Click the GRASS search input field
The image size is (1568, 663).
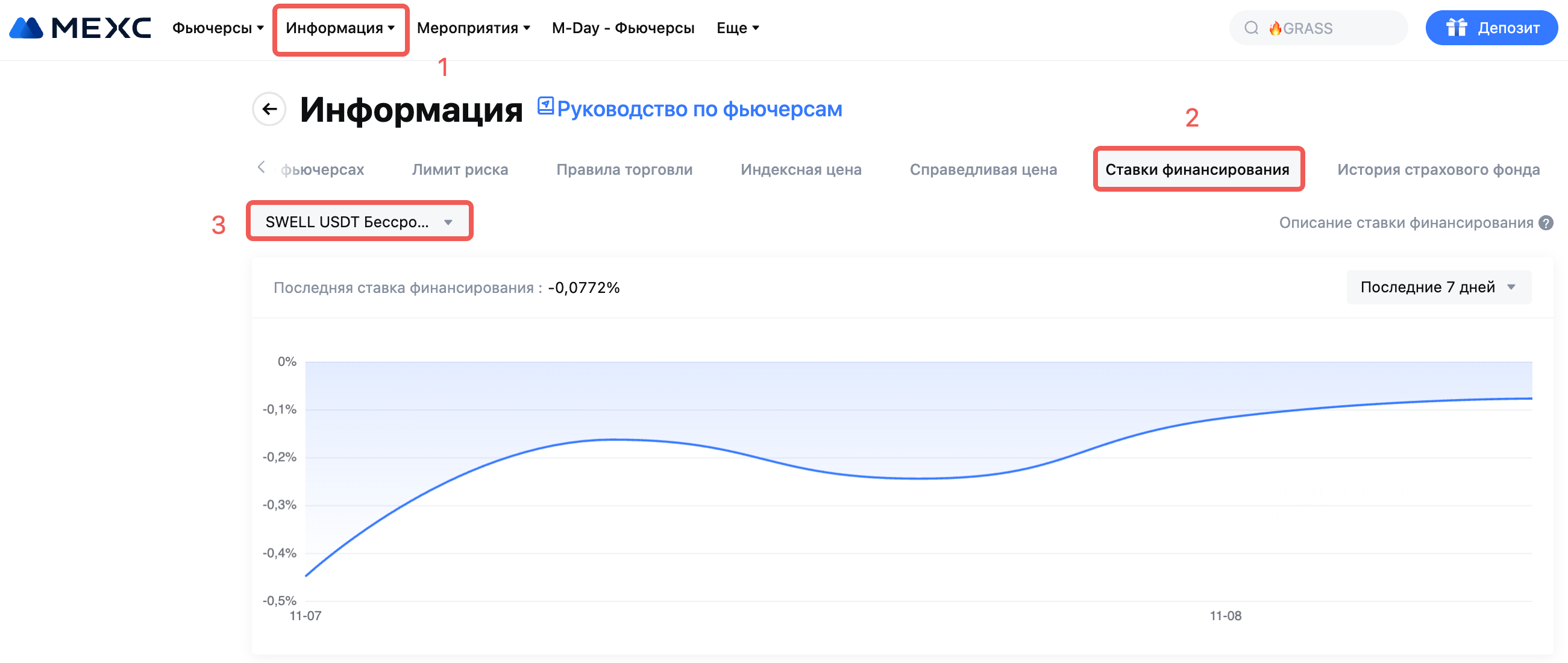1339,28
